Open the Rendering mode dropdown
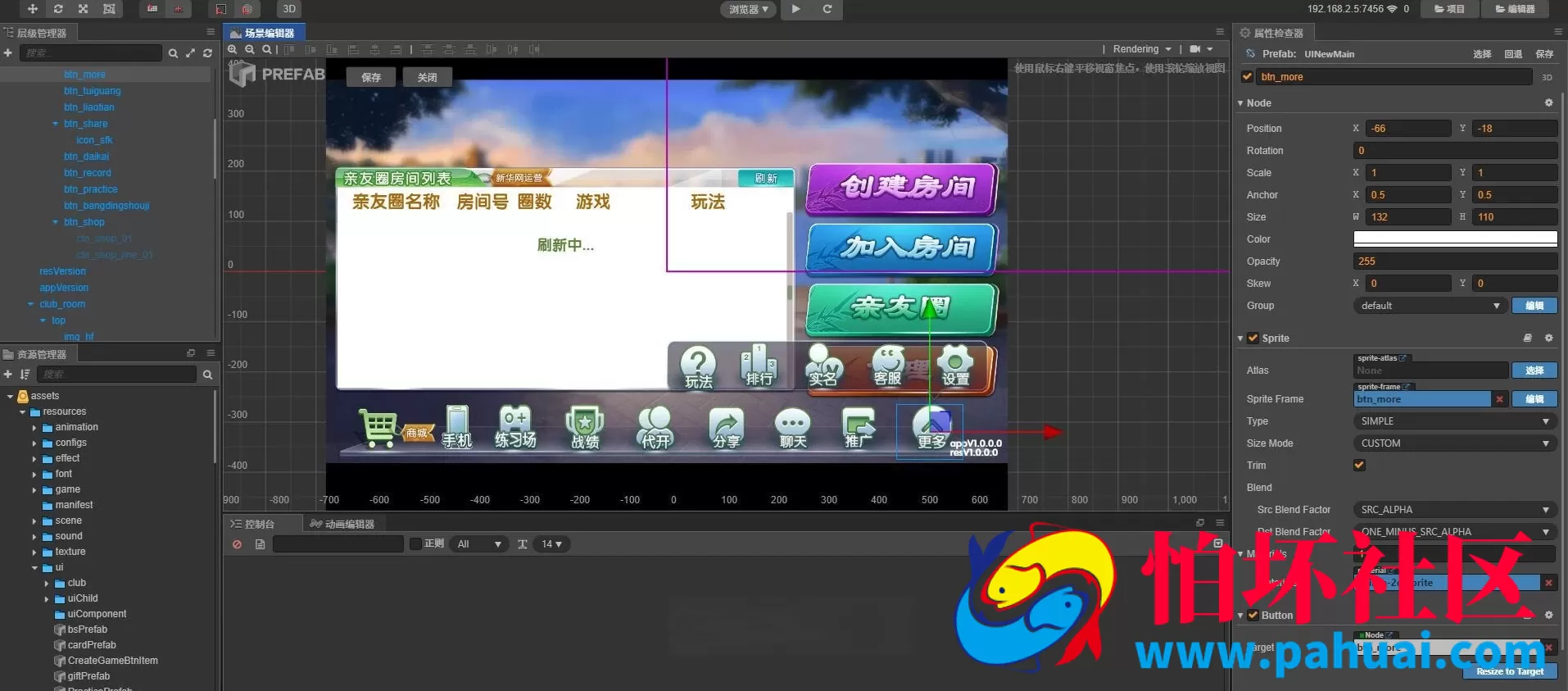 (1142, 49)
